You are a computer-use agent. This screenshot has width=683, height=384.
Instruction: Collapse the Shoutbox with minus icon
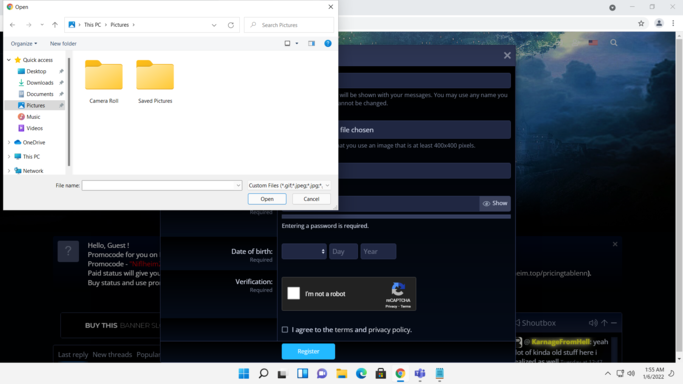pyautogui.click(x=614, y=323)
